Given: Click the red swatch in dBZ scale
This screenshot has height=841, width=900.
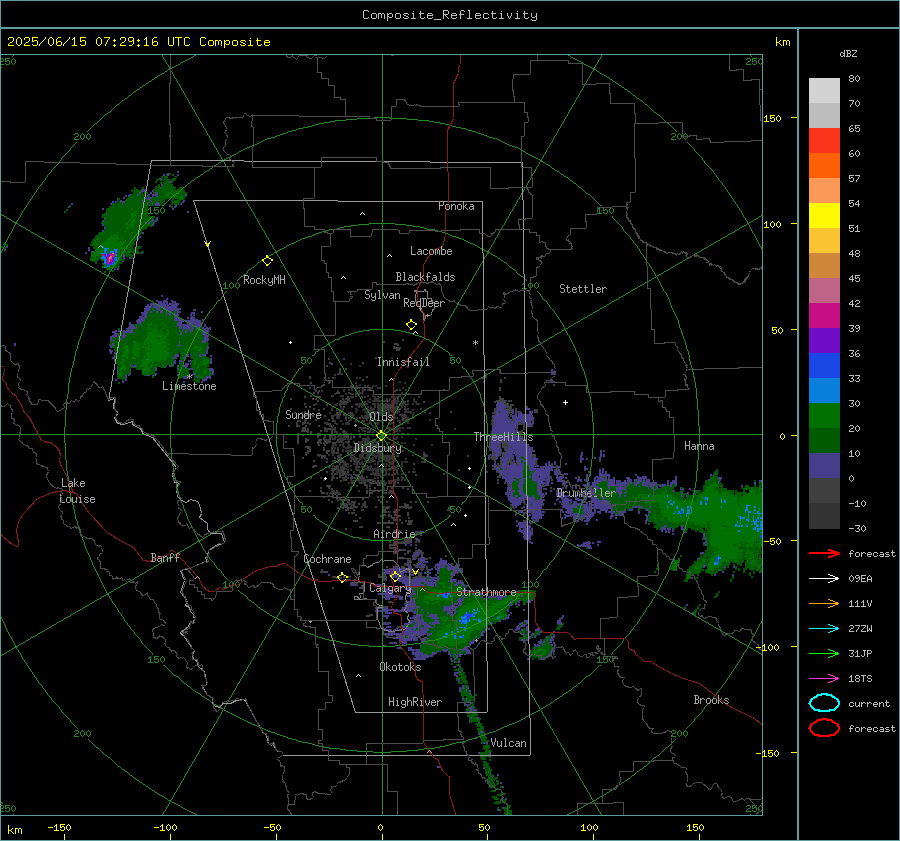Looking at the screenshot, I should tap(824, 140).
